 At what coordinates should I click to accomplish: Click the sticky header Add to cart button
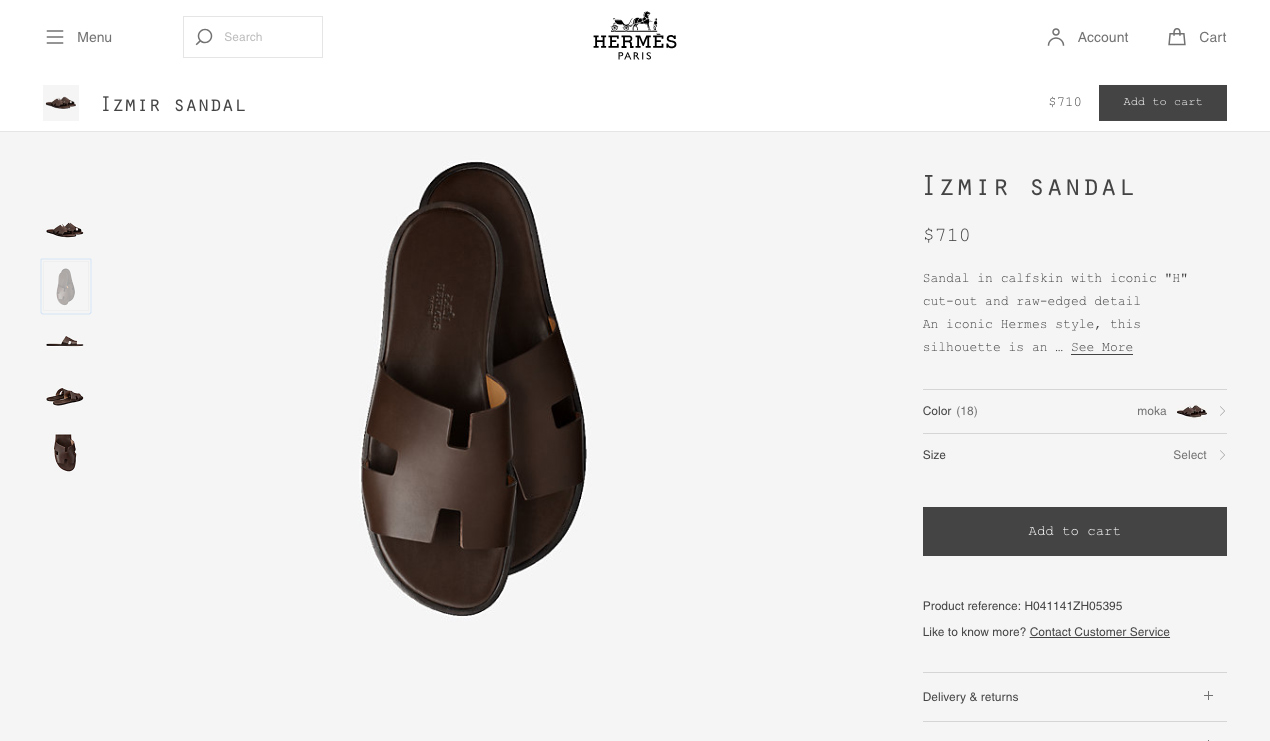[x=1163, y=102]
